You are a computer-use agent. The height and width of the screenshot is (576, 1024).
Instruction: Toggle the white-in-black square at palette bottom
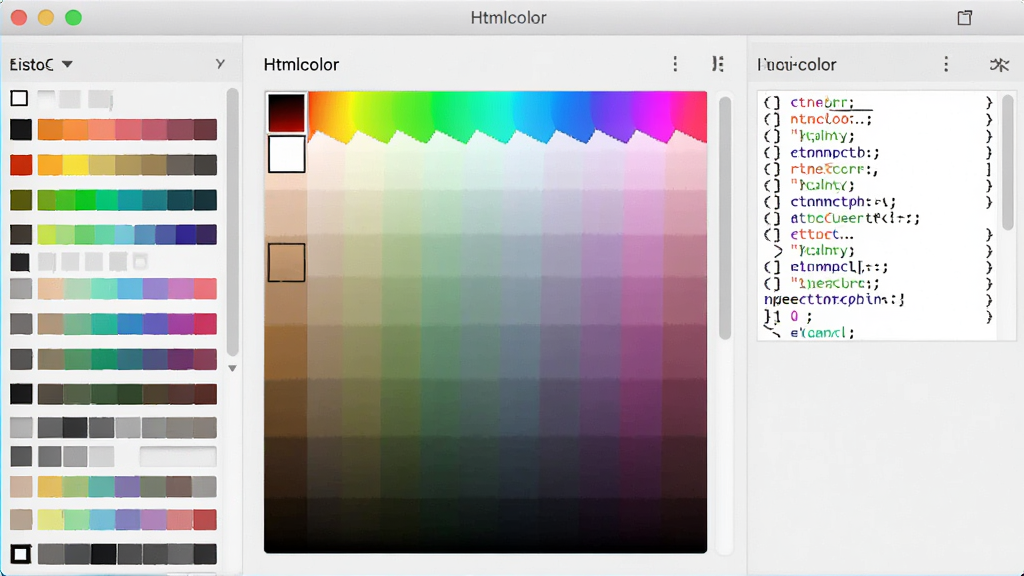click(20, 554)
